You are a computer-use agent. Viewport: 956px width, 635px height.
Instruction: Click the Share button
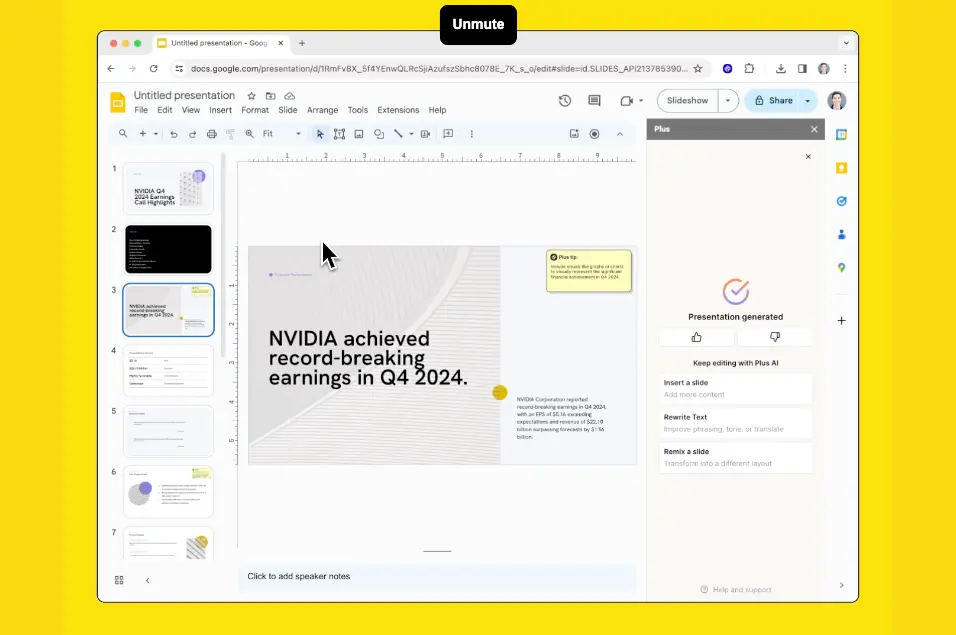(773, 101)
